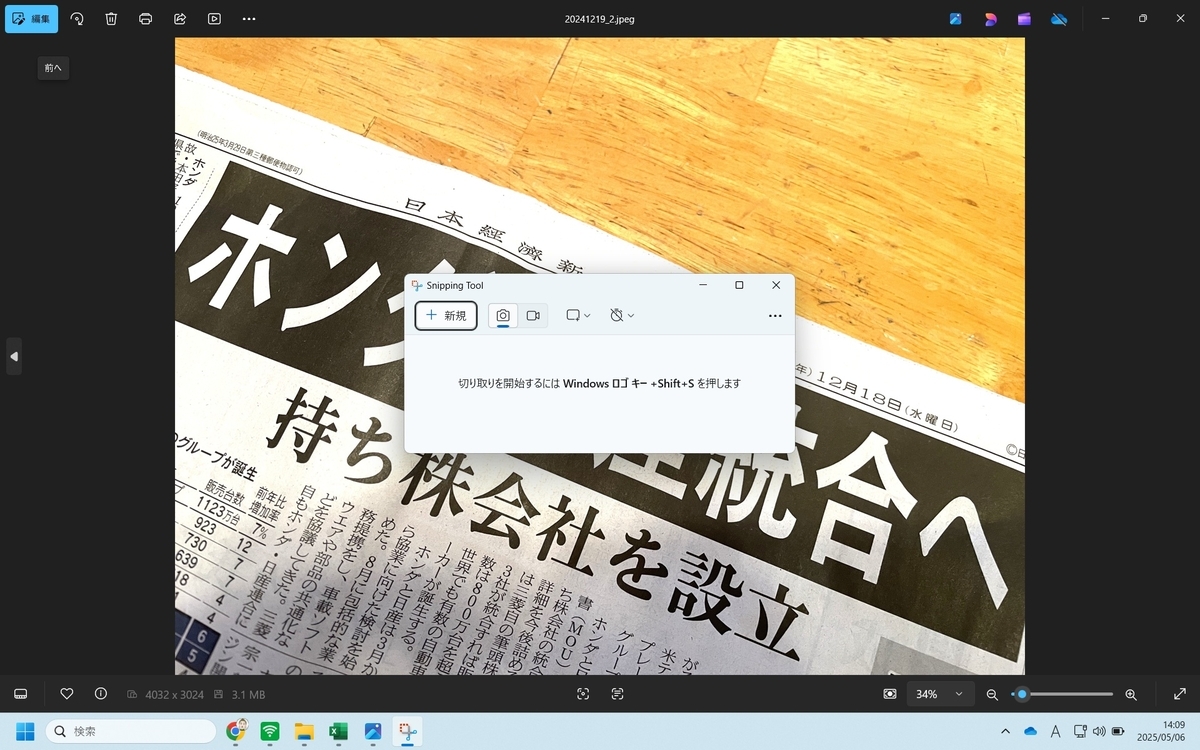Click the taskbar 検索 search box
This screenshot has width=1200, height=750.
point(131,731)
